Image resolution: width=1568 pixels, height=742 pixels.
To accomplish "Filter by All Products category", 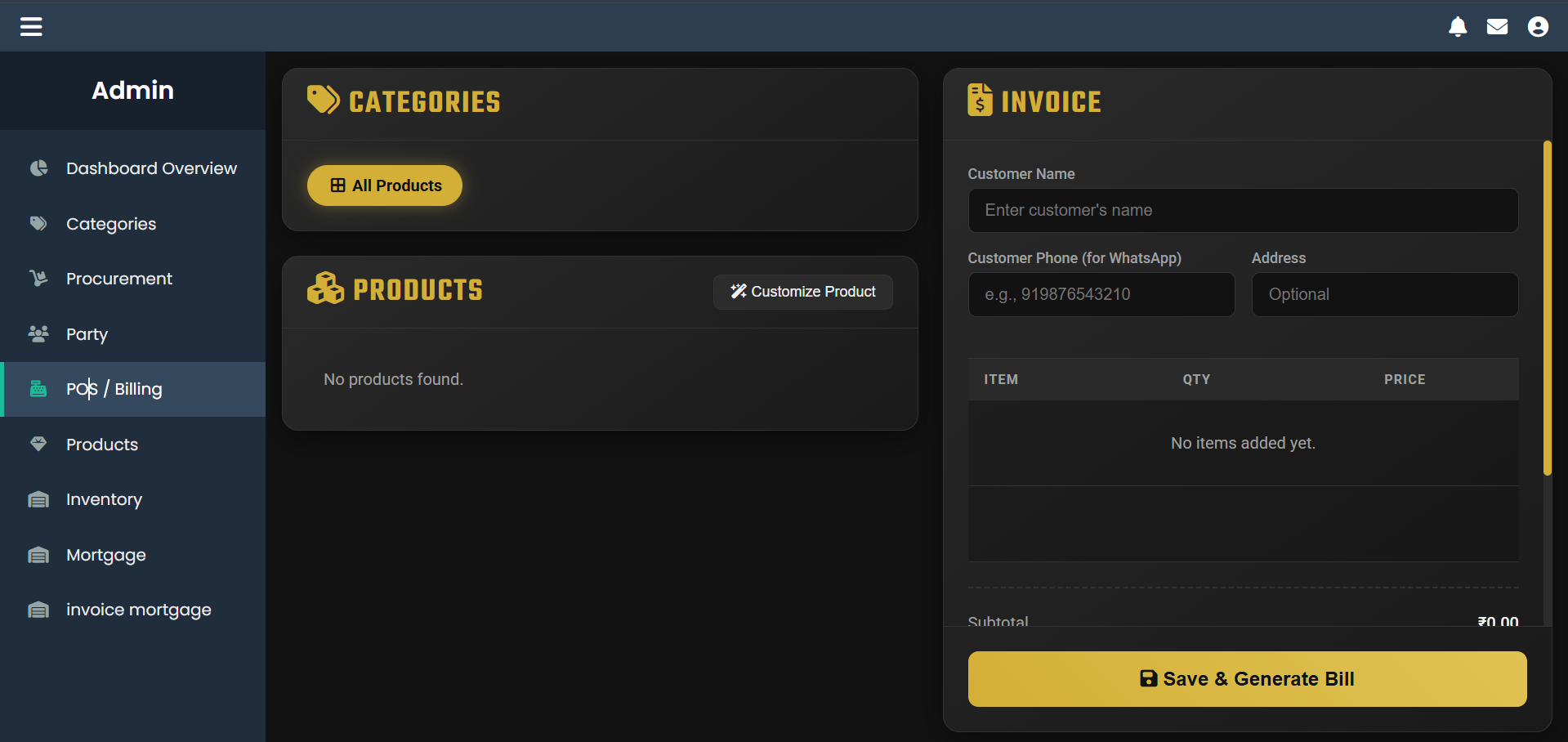I will [x=385, y=185].
